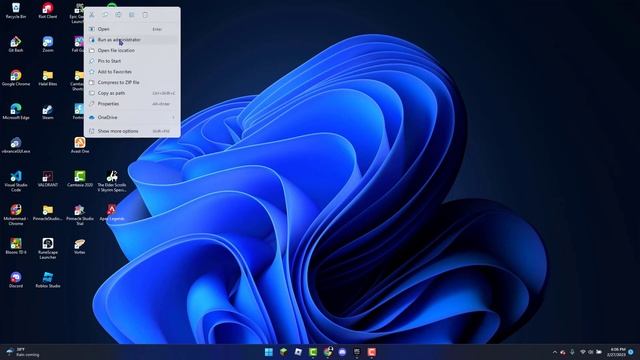This screenshot has height=360, width=640.
Task: Select the Roblox Studio desktop shortcut
Action: coord(48,280)
